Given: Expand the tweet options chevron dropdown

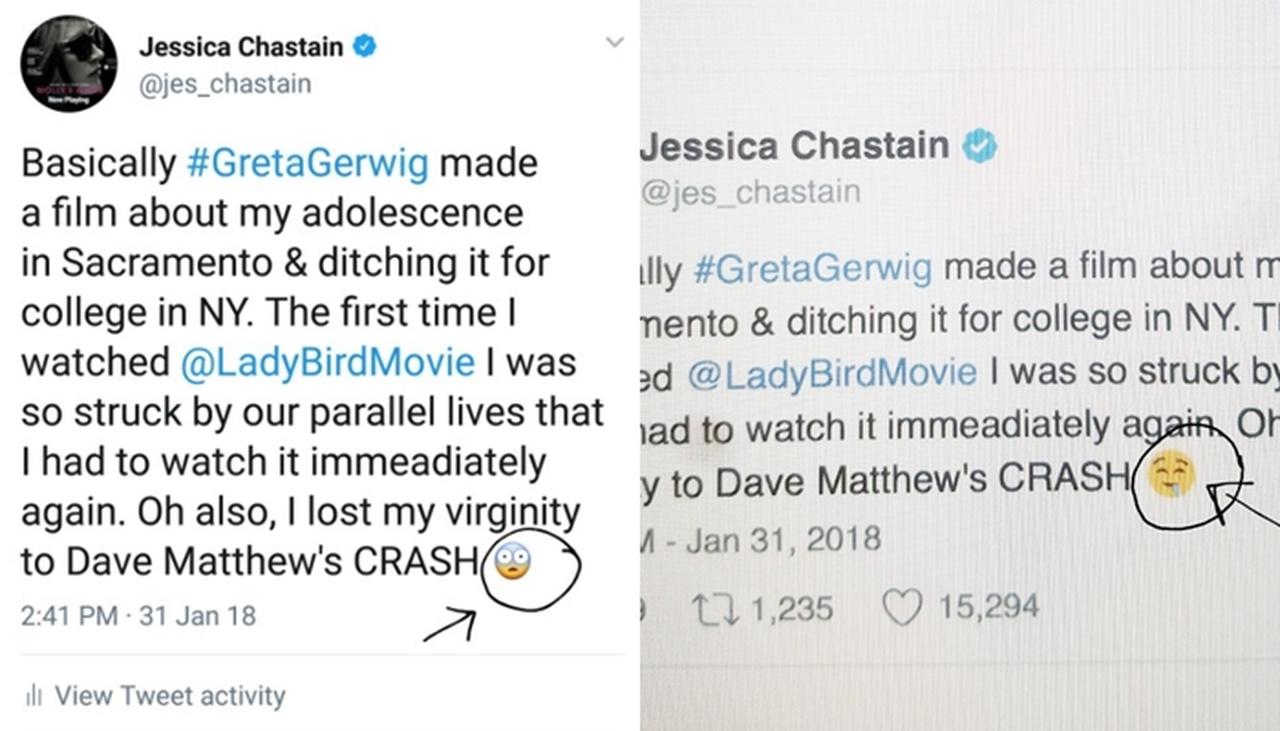Looking at the screenshot, I should tap(615, 42).
